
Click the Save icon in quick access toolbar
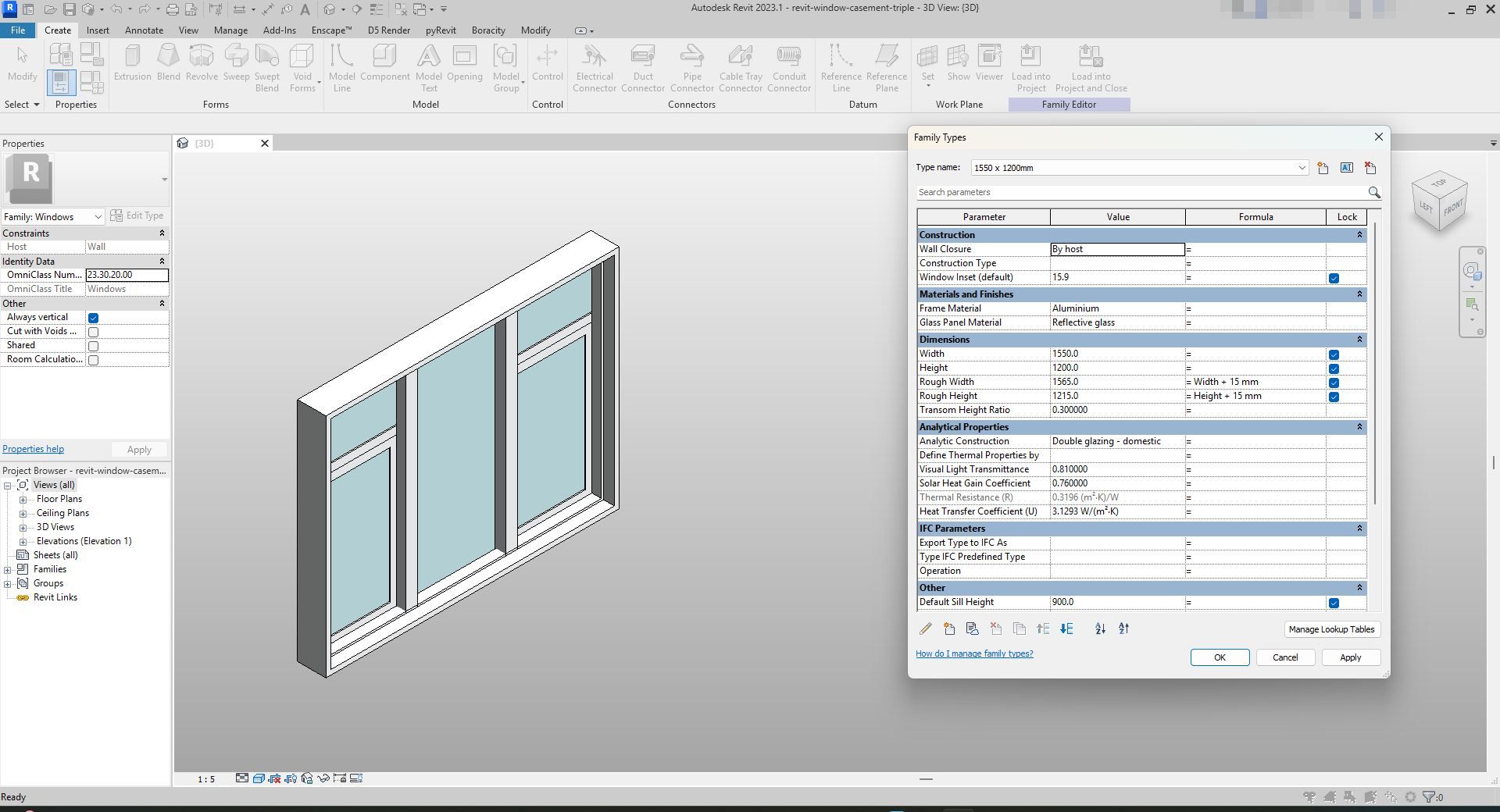[69, 9]
